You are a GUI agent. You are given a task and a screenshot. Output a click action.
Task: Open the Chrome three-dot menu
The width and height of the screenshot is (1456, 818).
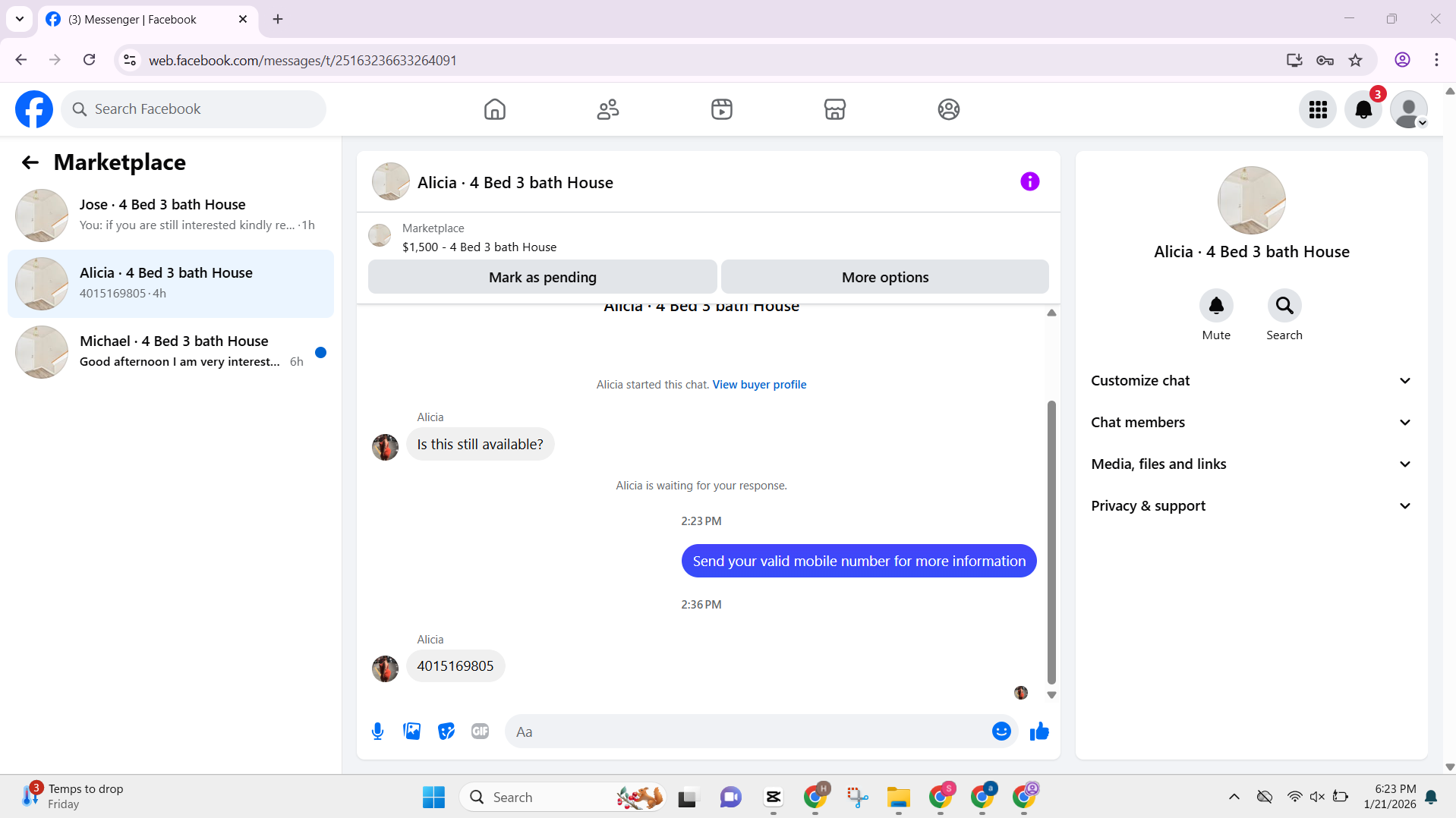click(1436, 60)
